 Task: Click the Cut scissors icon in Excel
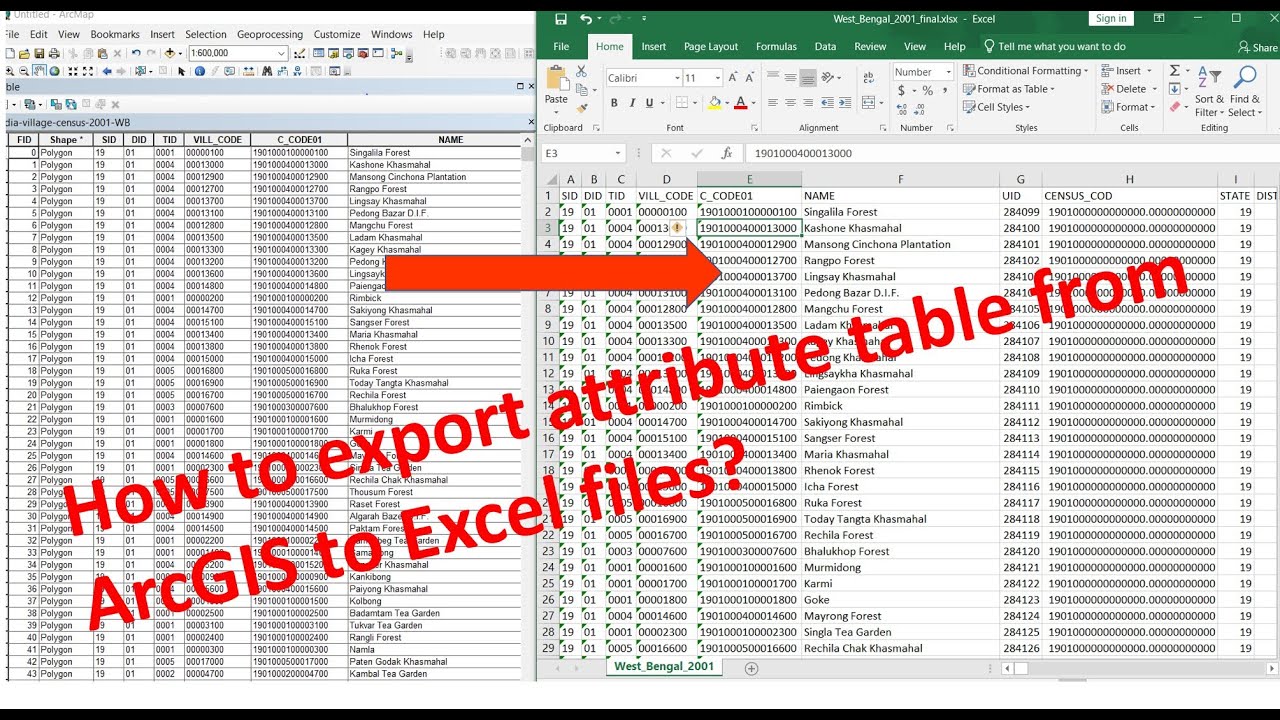581,71
